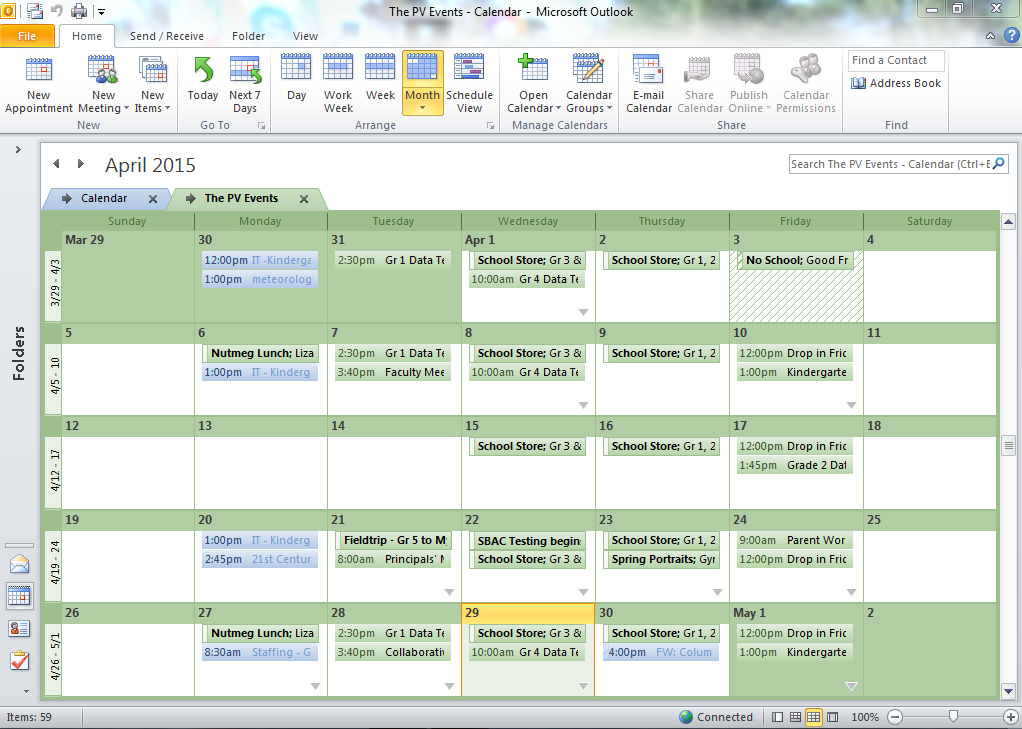
Task: Minimize the ribbon with caret
Action: 991,37
